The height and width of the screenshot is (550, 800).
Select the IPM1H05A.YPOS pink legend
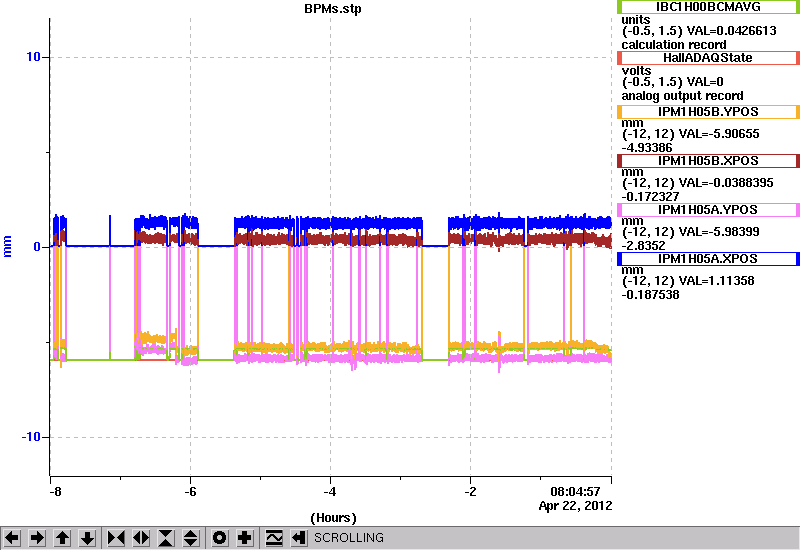[x=708, y=210]
